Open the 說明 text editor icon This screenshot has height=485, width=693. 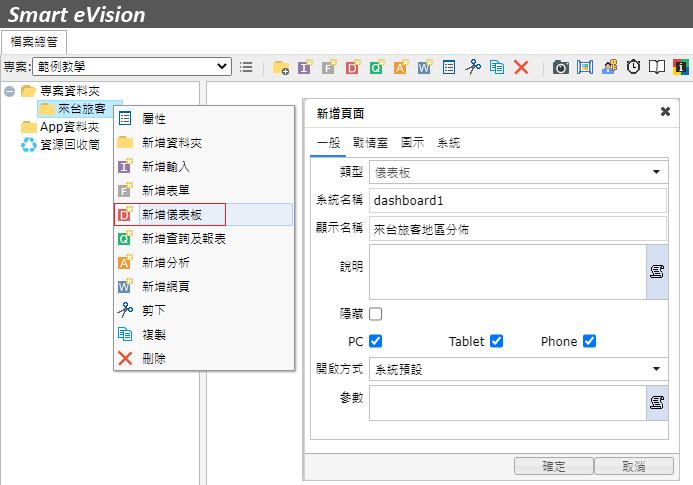tap(657, 272)
